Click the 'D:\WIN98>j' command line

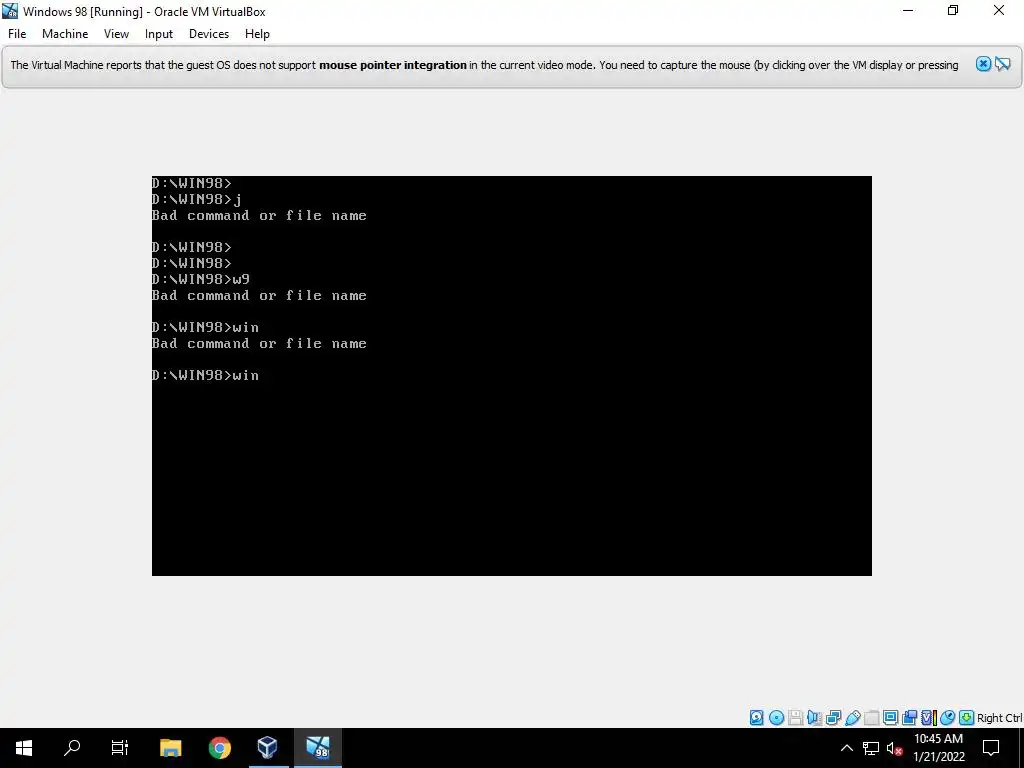197,199
